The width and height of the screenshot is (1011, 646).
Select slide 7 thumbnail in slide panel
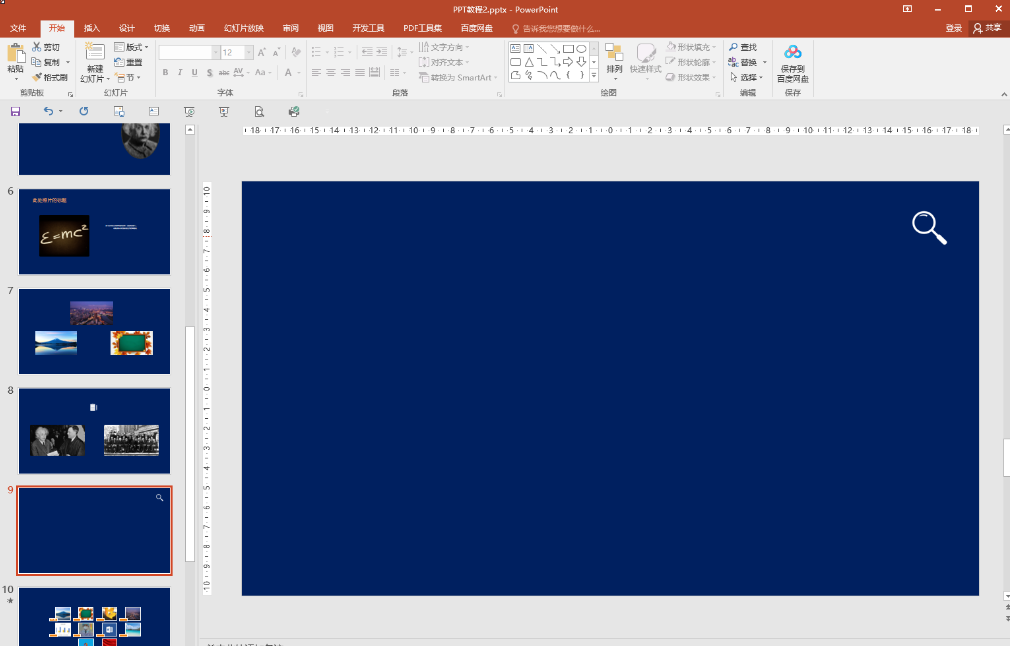point(94,331)
